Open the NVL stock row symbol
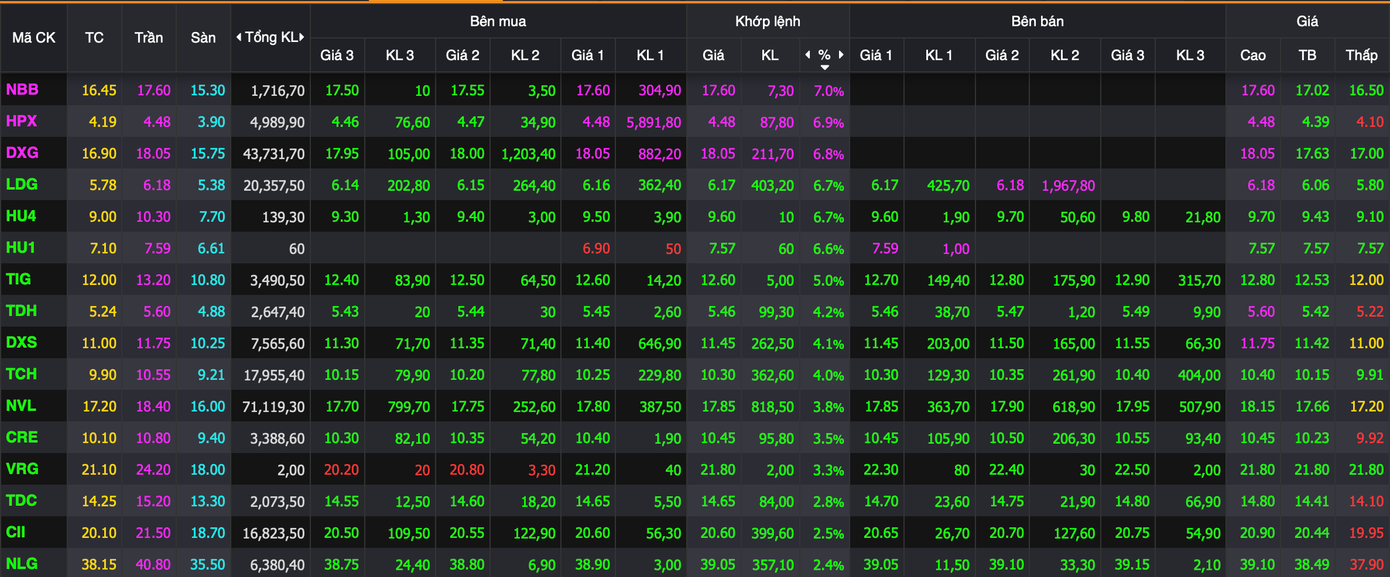This screenshot has width=1390, height=577. (x=21, y=406)
